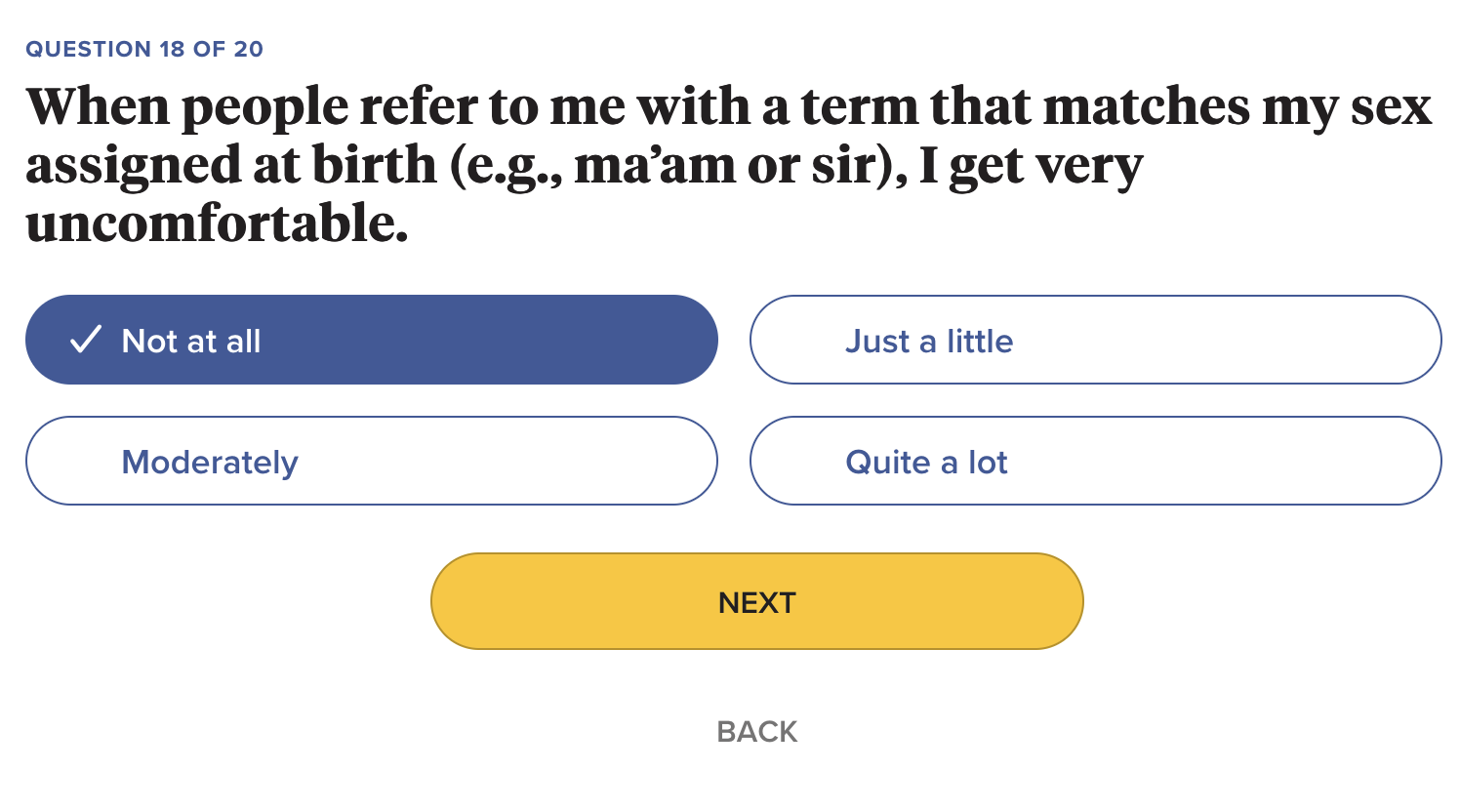Click the "Question 18 of 20" progress label
The height and width of the screenshot is (812, 1460).
(x=144, y=49)
